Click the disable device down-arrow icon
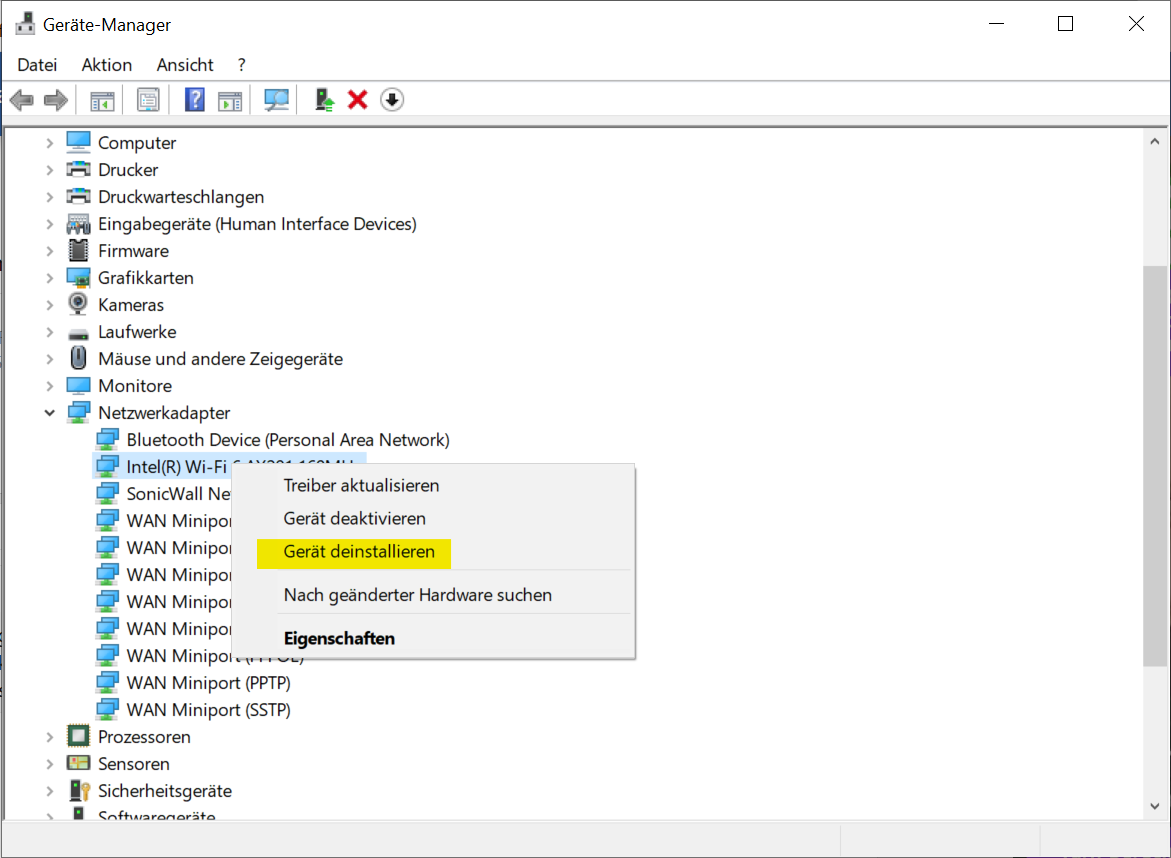The width and height of the screenshot is (1171, 858). [x=392, y=99]
